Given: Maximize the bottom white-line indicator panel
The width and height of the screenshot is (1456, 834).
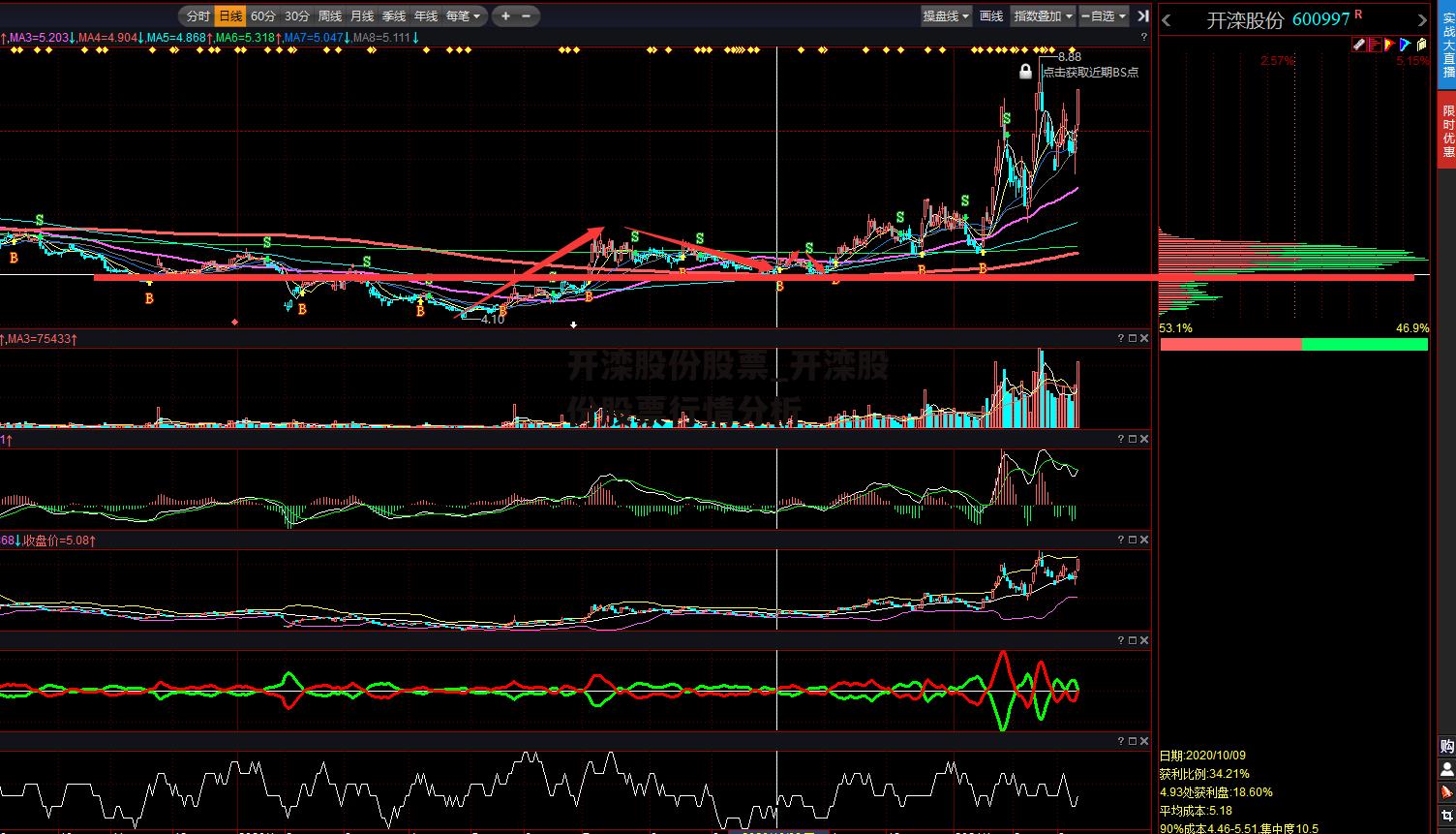Looking at the screenshot, I should point(1133,741).
